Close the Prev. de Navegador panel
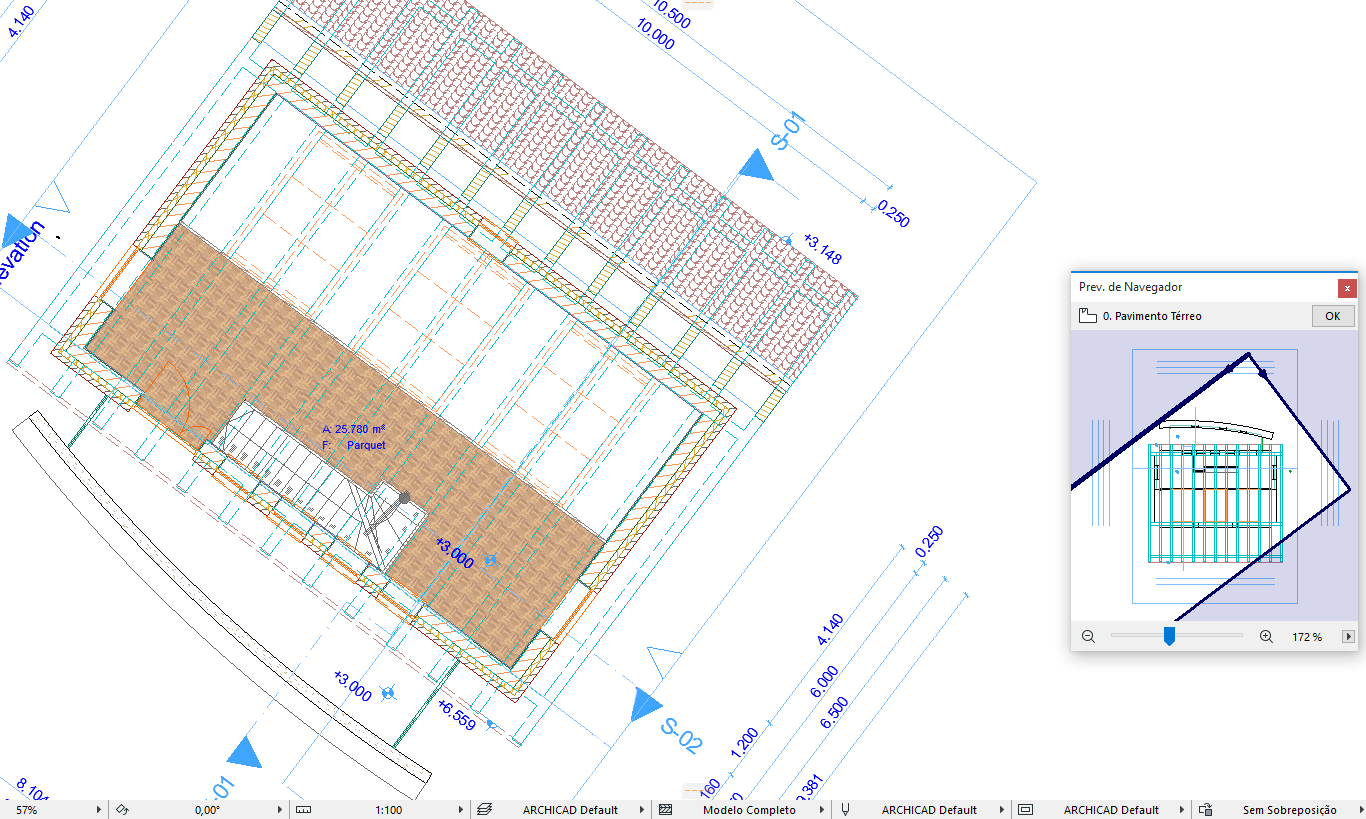The height and width of the screenshot is (819, 1366). pyautogui.click(x=1347, y=287)
